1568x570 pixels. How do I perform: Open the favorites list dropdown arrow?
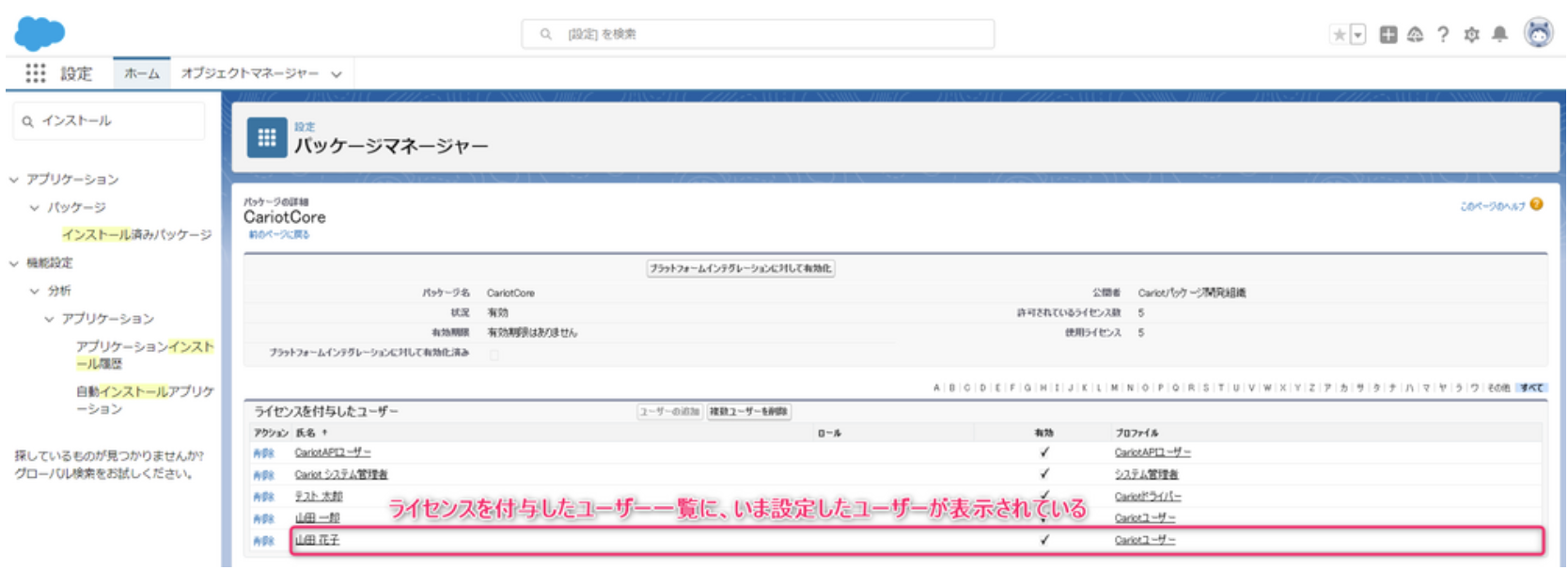pos(1357,35)
